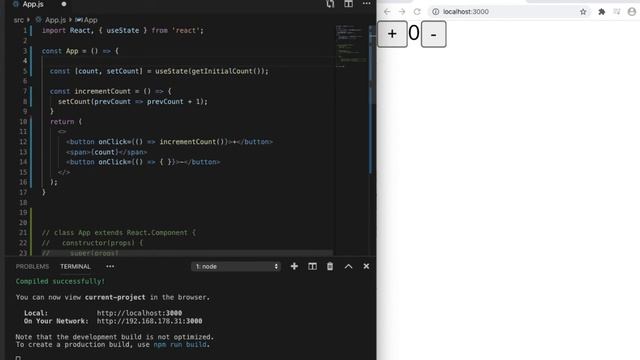Click the counter value 0 on the page

pos(414,33)
